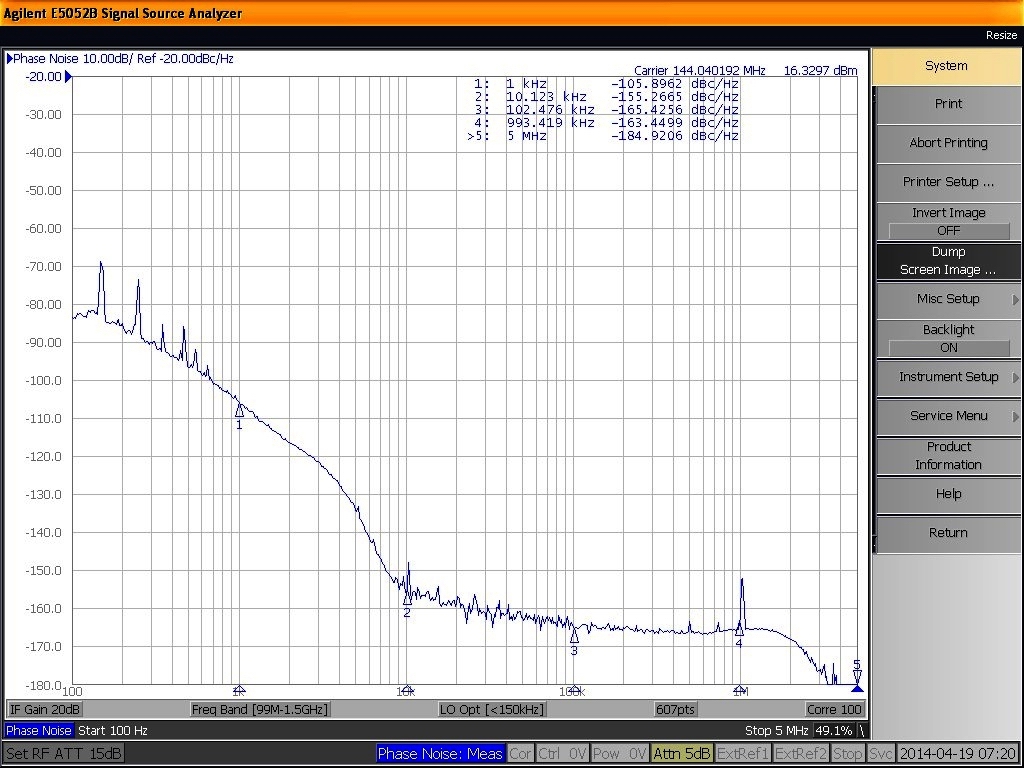Click the active trace indicator beside Phase Noise
The width and height of the screenshot is (1024, 768).
pyautogui.click(x=10, y=59)
